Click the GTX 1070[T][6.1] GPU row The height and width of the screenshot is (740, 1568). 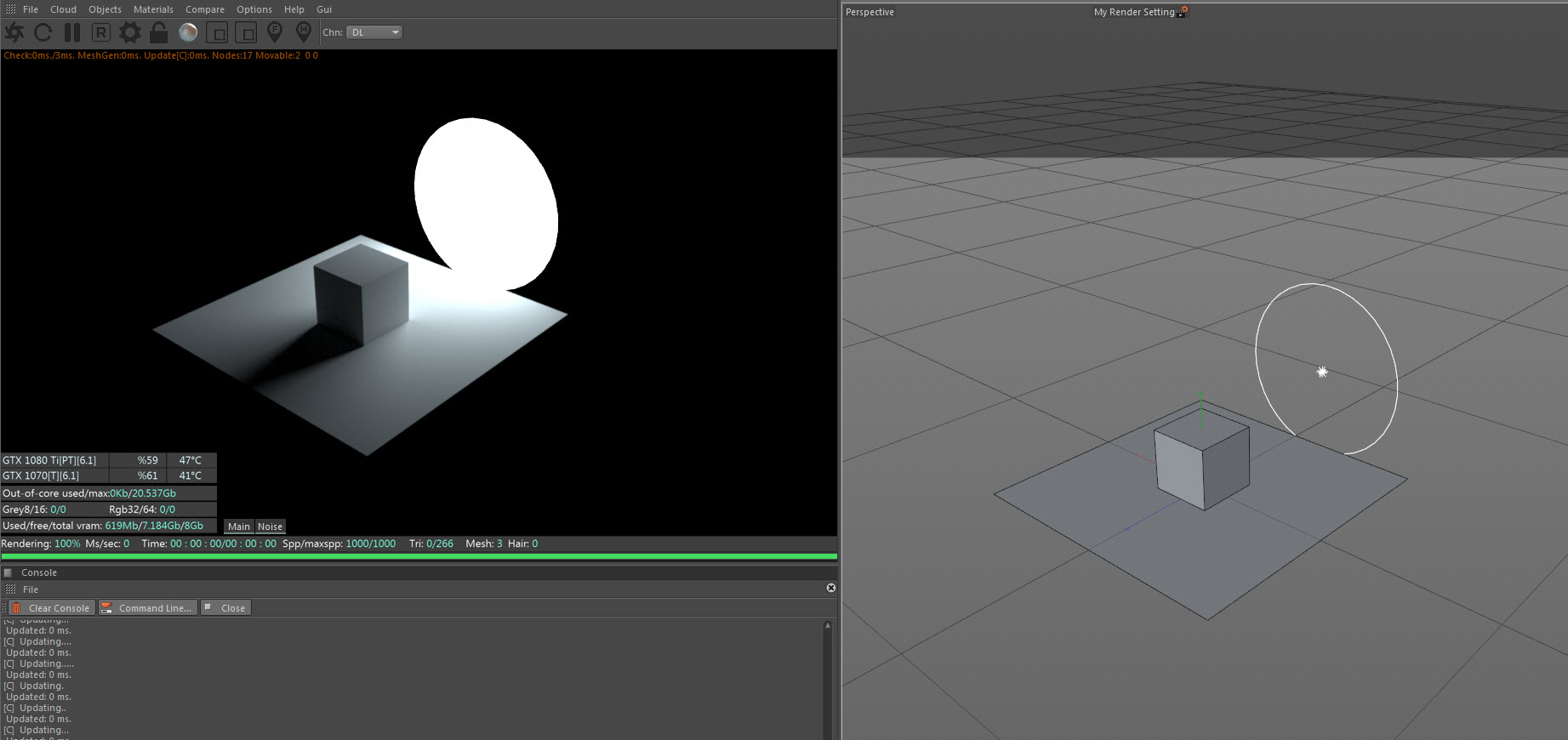pos(109,475)
